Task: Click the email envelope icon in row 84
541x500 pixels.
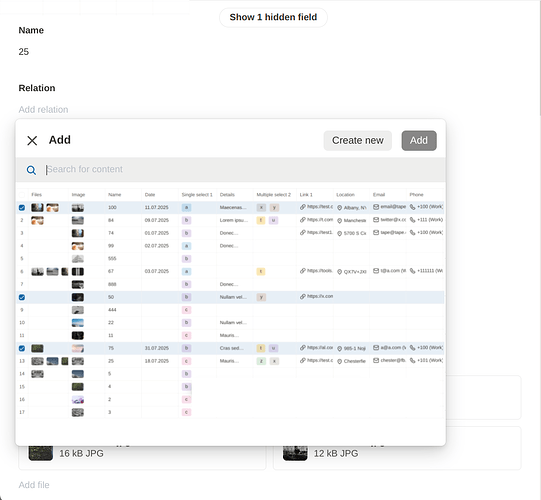Action: pyautogui.click(x=376, y=220)
